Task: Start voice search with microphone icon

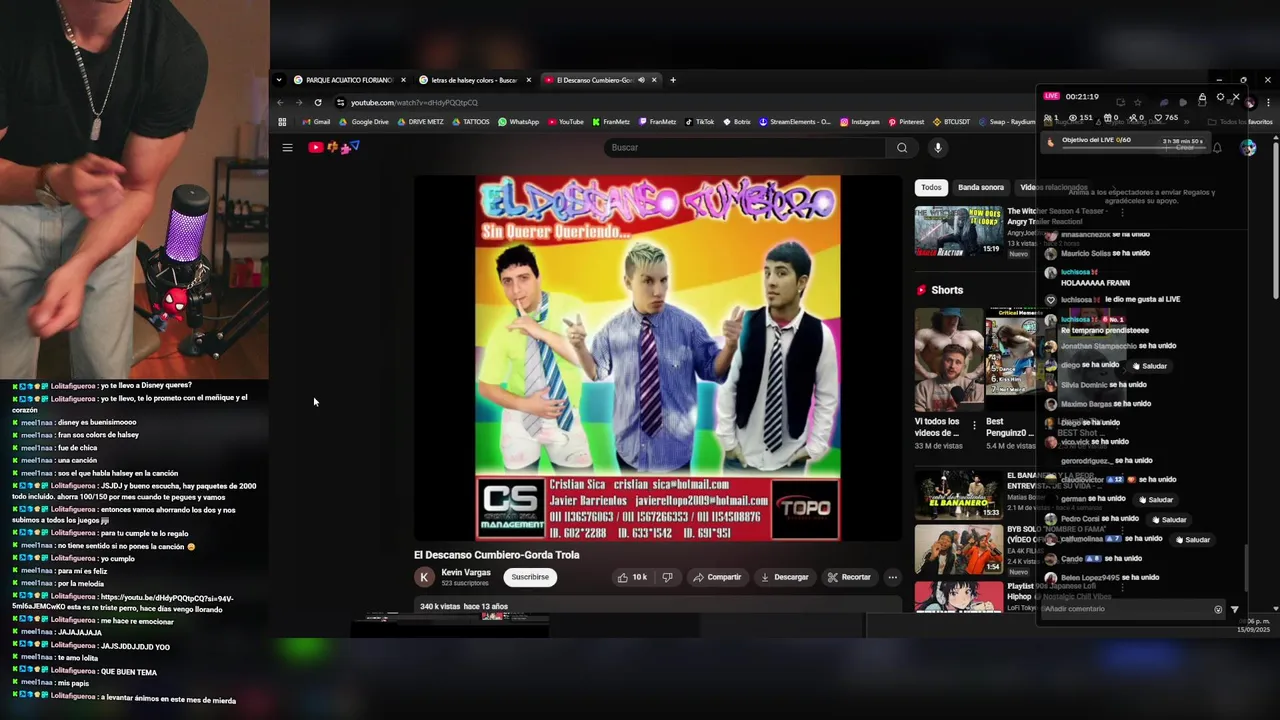Action: 937,148
